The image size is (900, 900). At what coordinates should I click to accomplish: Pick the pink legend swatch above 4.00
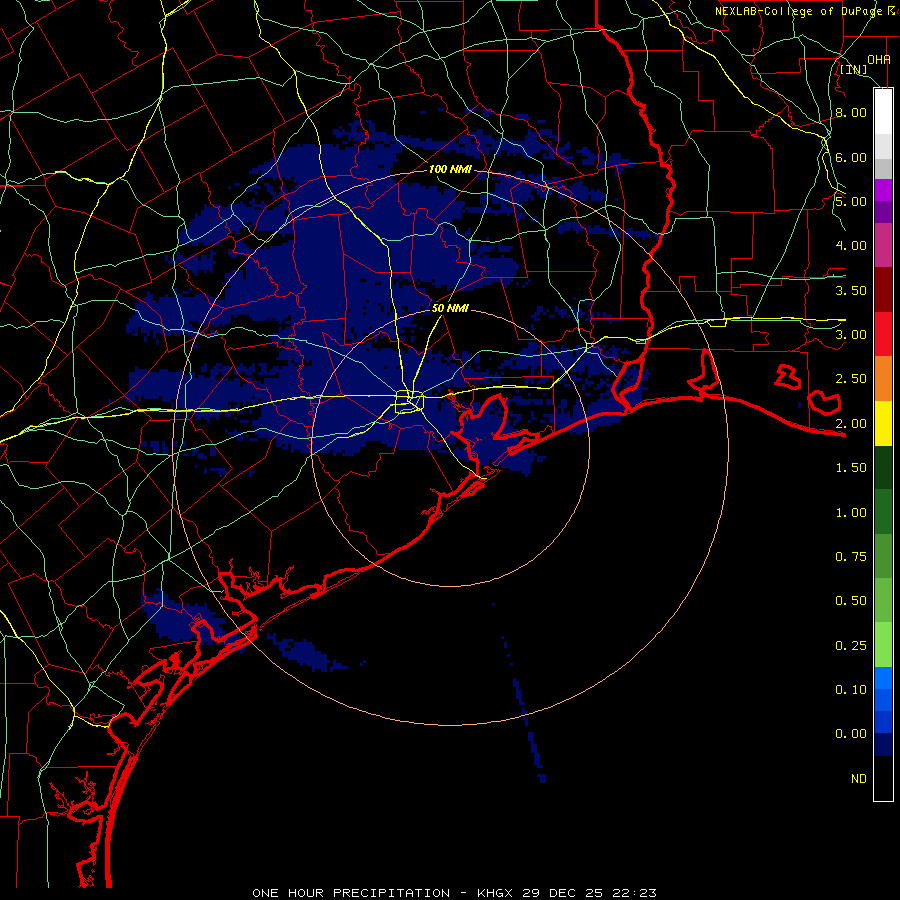(x=883, y=245)
